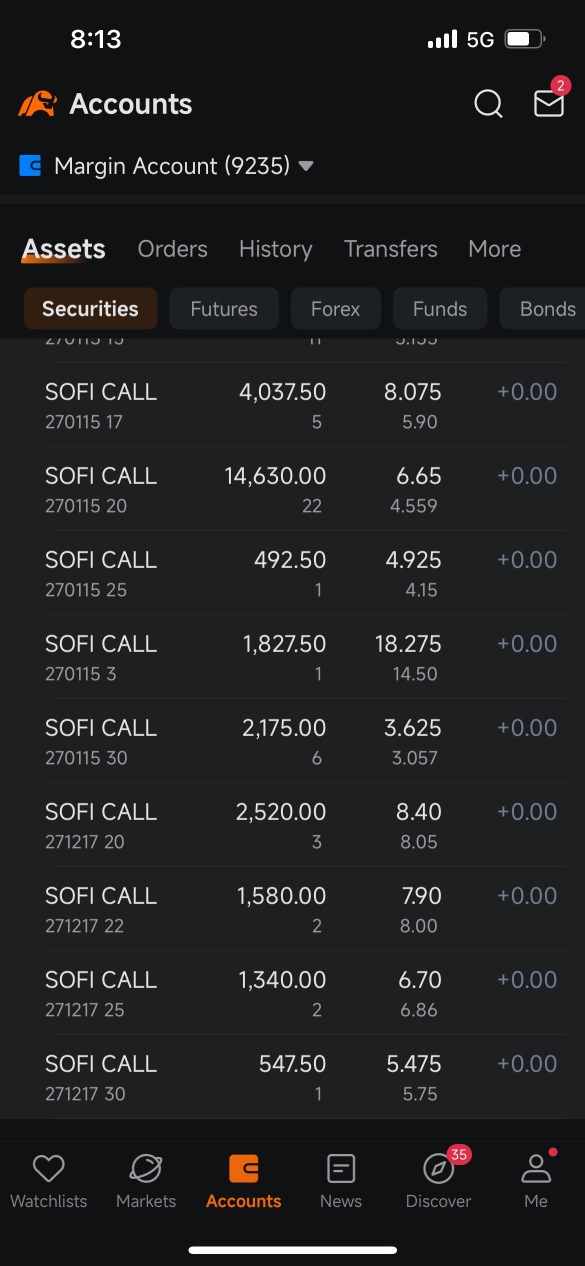
Task: Open the More tab
Action: pos(495,249)
